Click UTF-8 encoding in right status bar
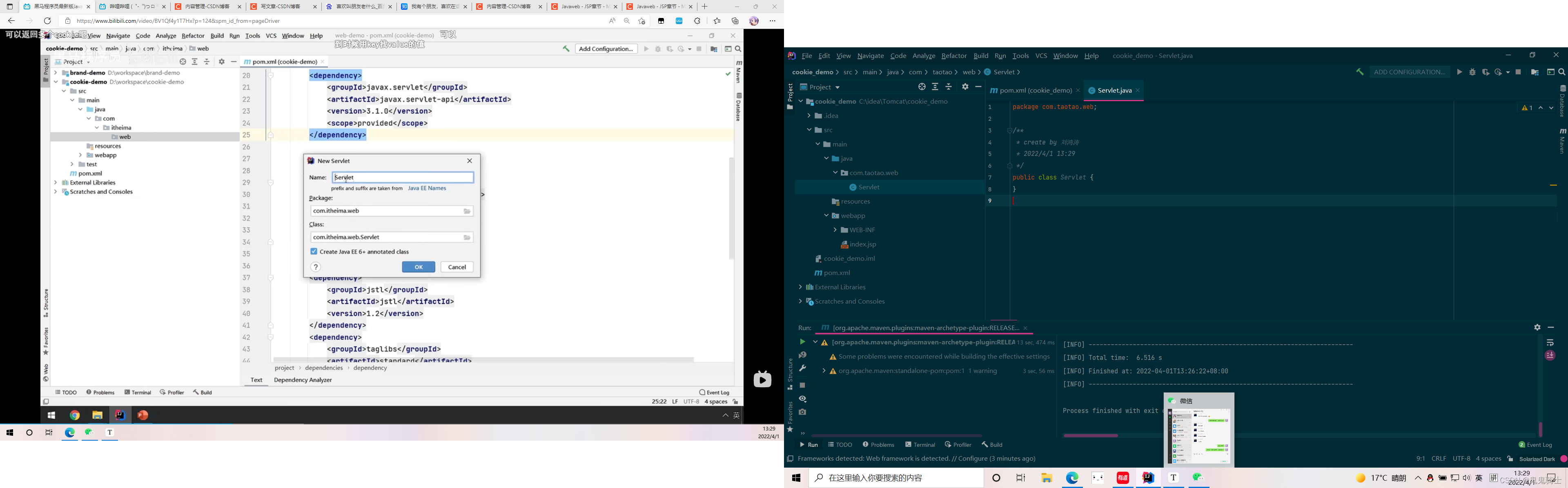 coord(1461,459)
